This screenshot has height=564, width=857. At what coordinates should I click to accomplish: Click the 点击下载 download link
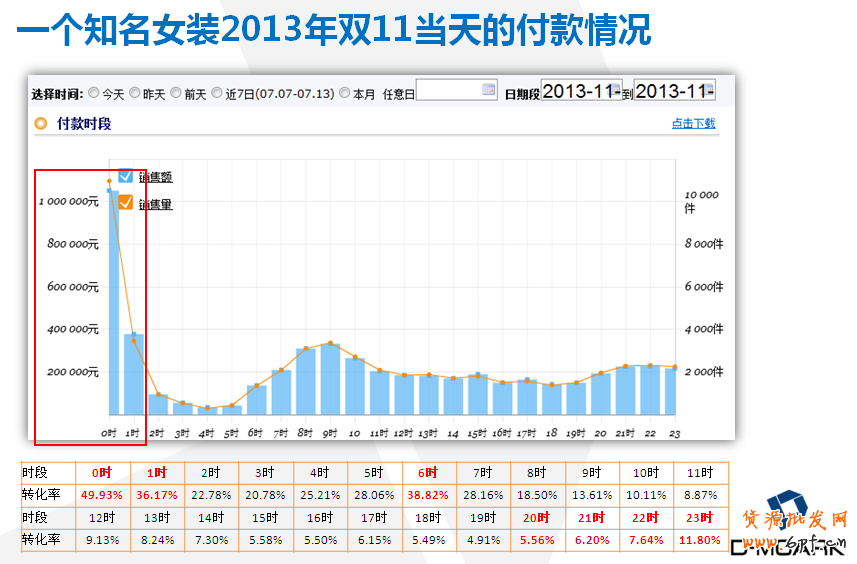694,123
